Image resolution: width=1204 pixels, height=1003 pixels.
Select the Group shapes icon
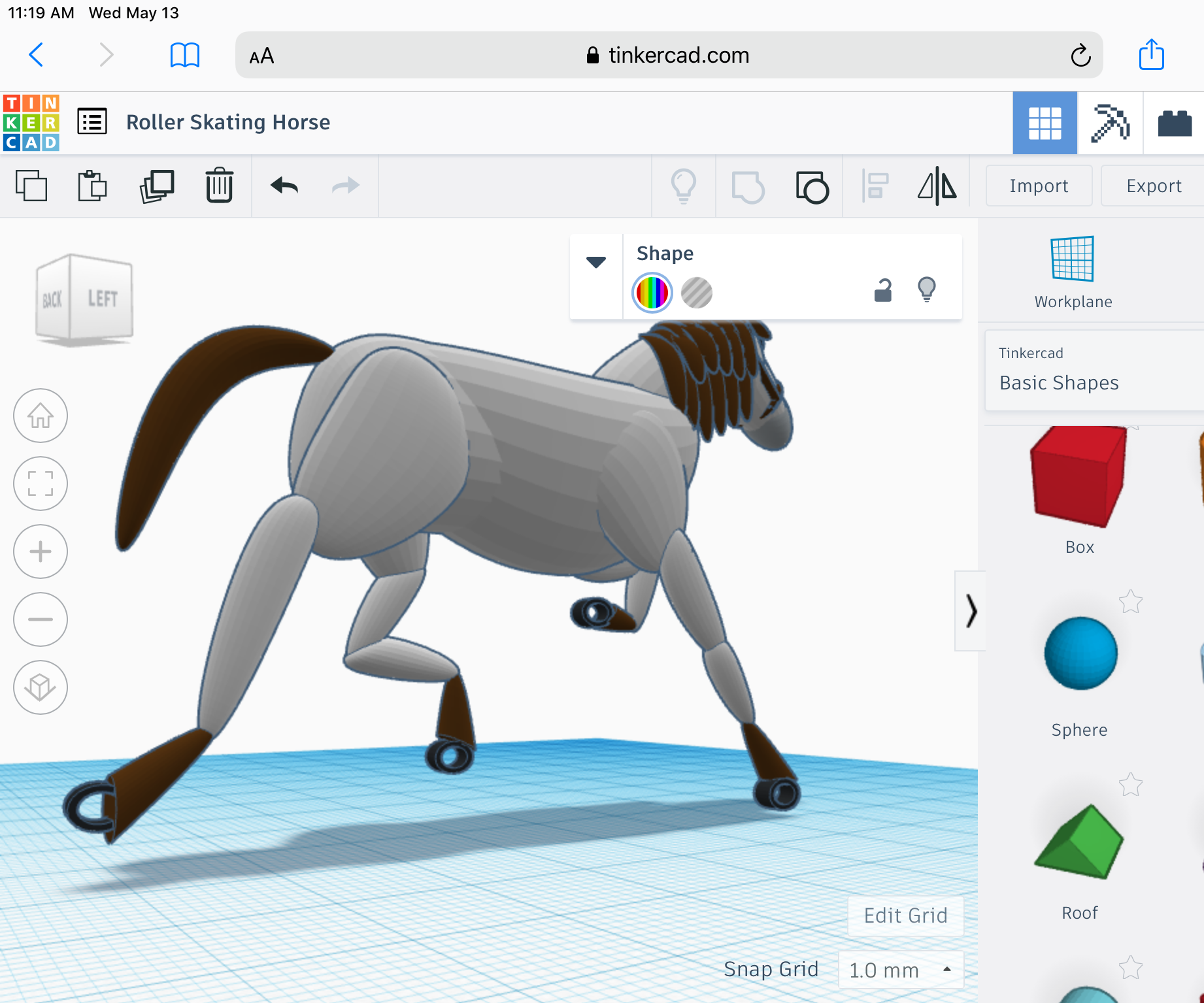[748, 186]
